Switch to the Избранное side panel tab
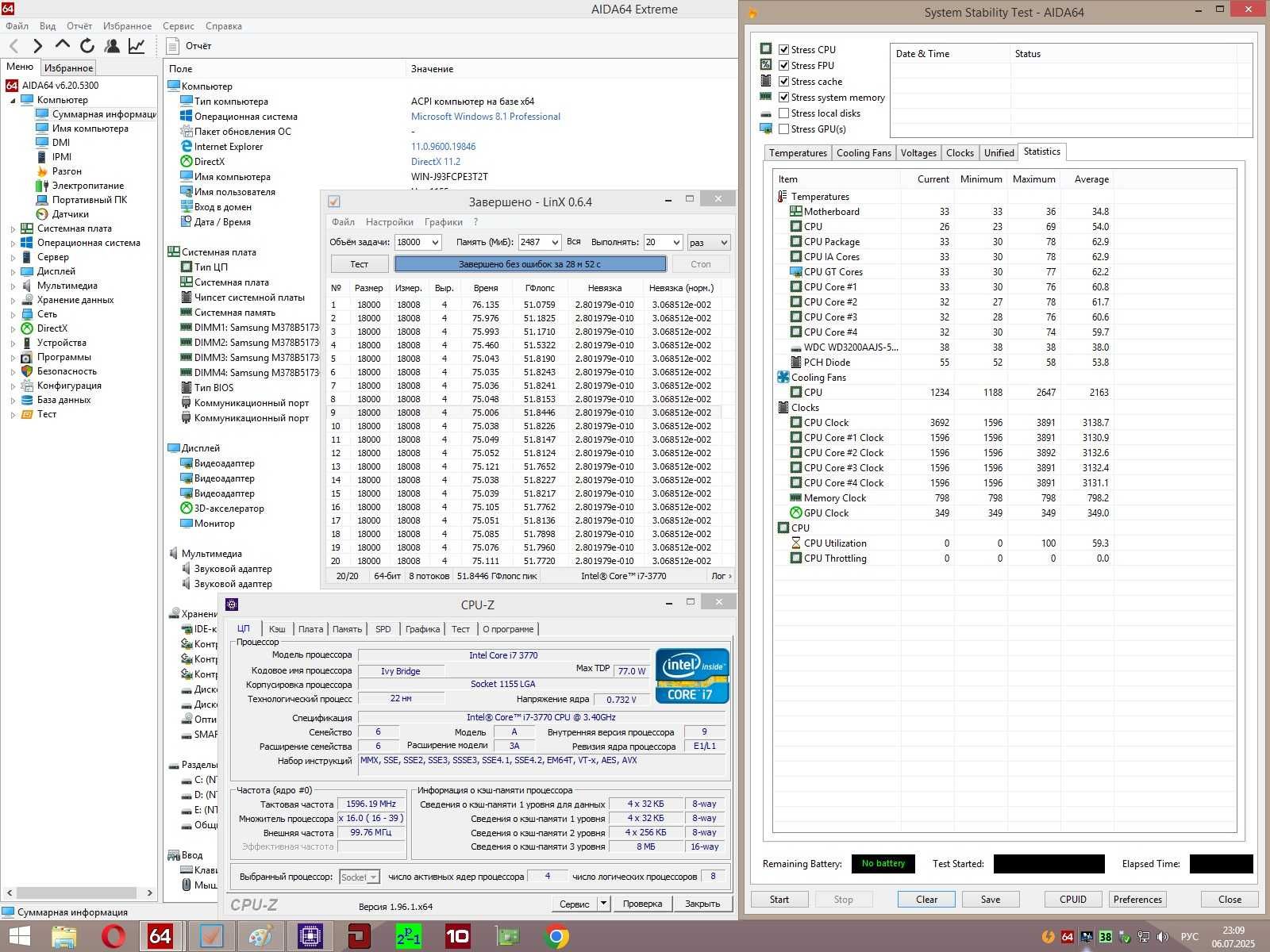Image resolution: width=1270 pixels, height=952 pixels. (x=68, y=68)
